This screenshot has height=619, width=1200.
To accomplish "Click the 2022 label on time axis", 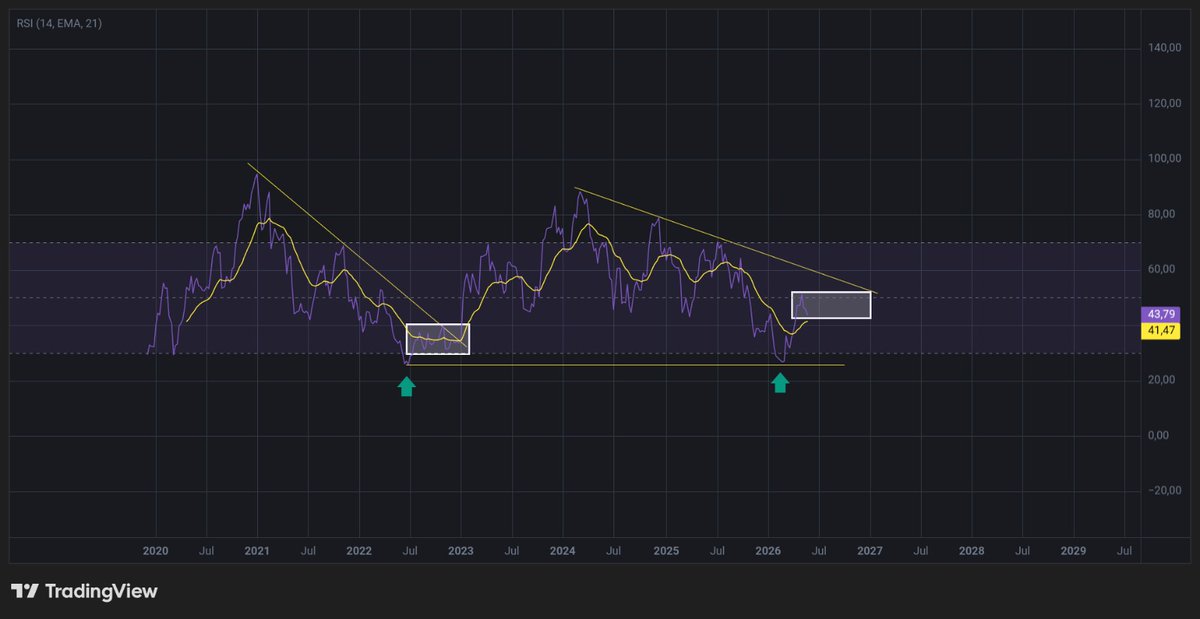I will 359,551.
